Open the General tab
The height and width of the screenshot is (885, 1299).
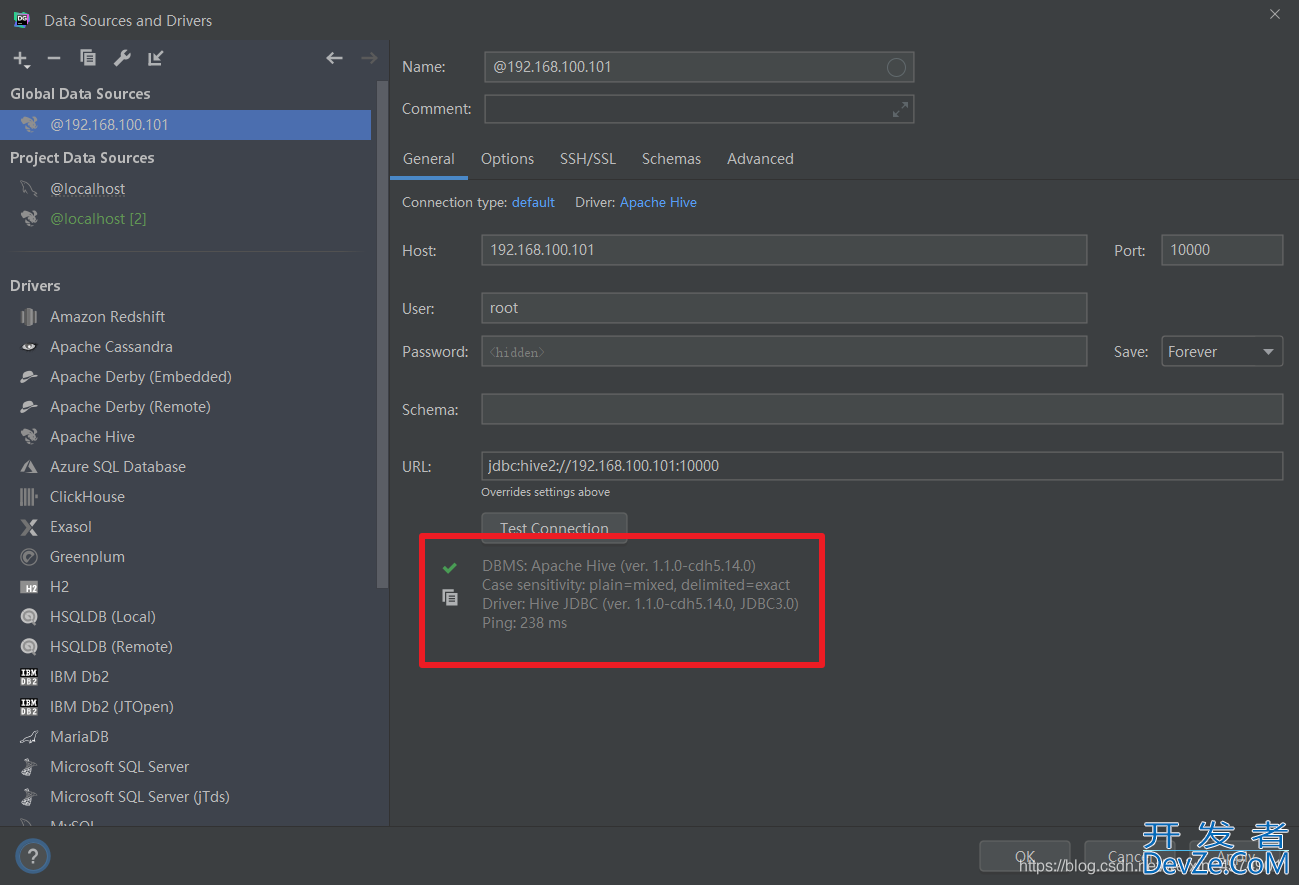[428, 159]
